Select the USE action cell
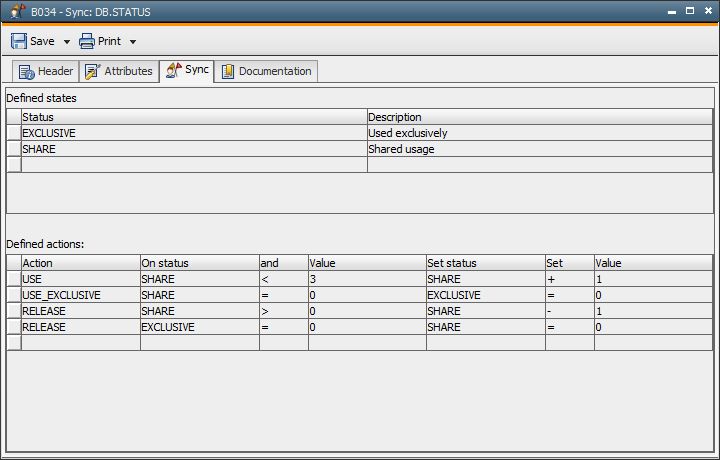 [81, 279]
